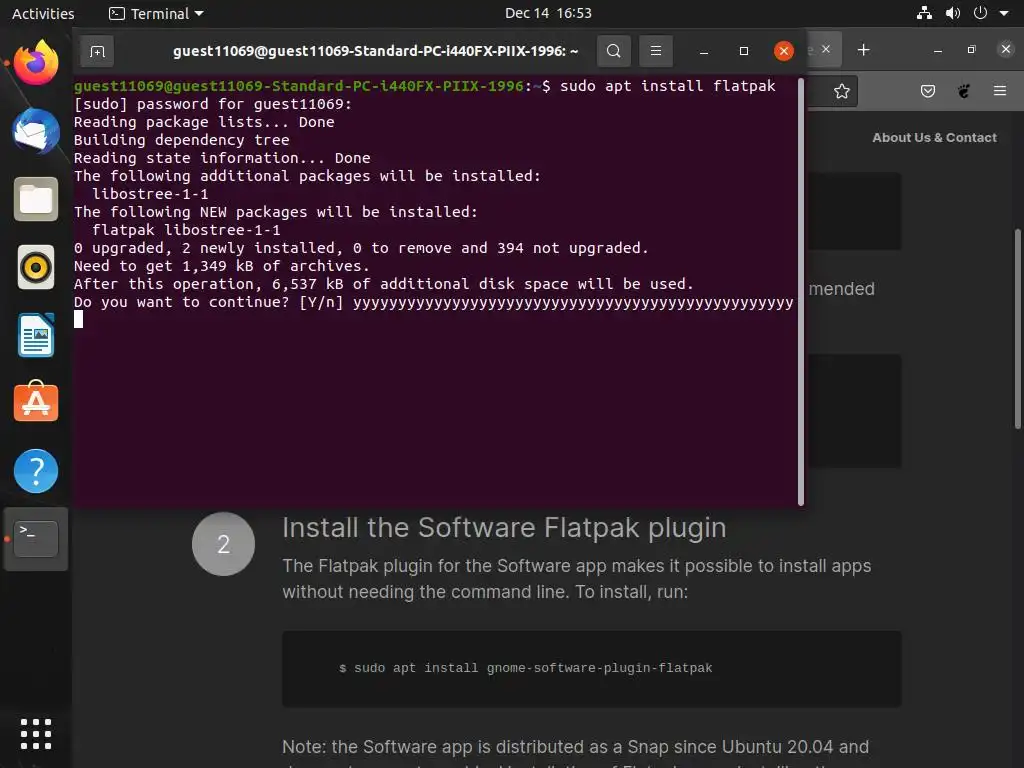This screenshot has height=768, width=1024.
Task: Open the Files manager dock icon
Action: tap(36, 199)
